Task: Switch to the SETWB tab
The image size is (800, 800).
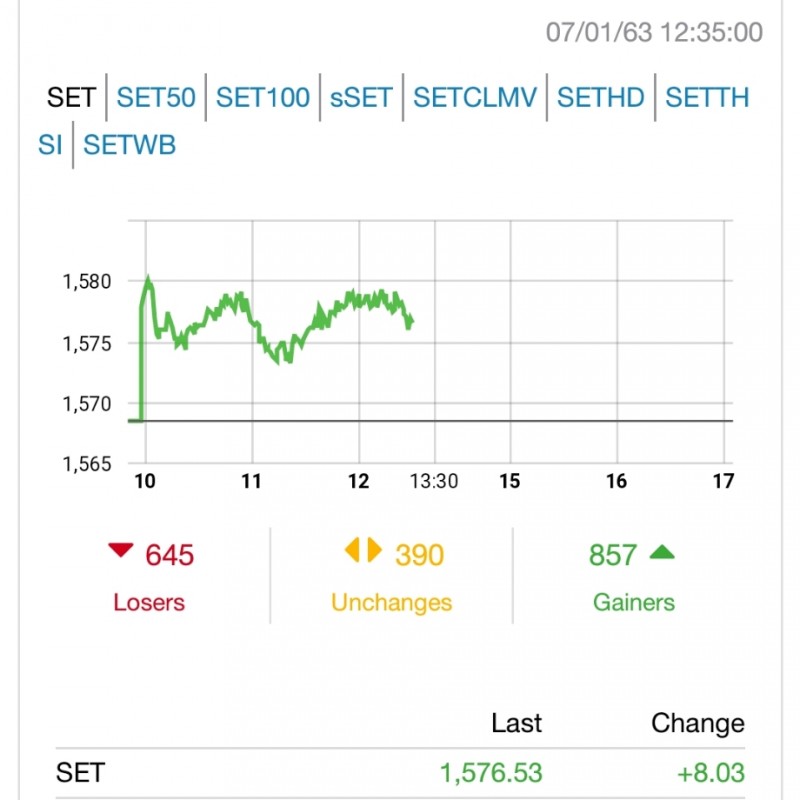Action: click(x=130, y=144)
